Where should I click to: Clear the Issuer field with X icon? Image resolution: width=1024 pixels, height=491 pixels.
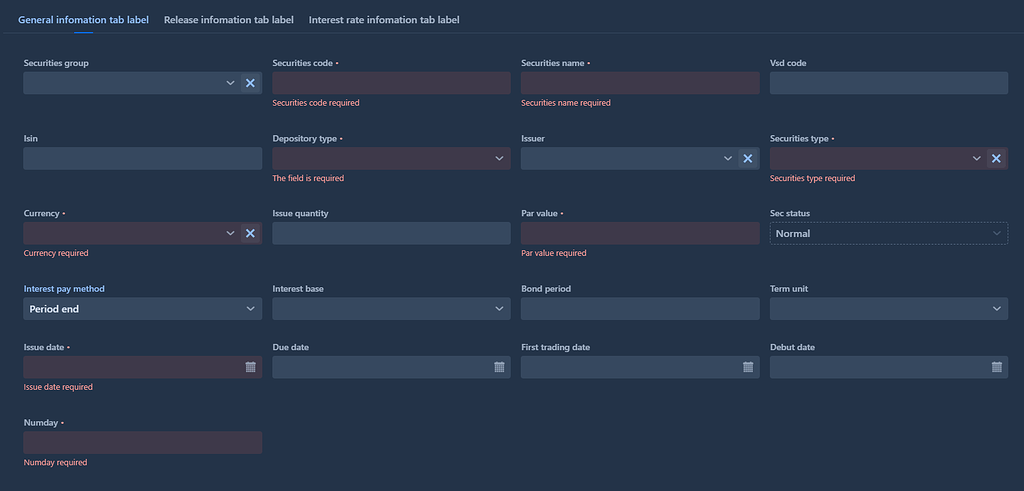[748, 158]
